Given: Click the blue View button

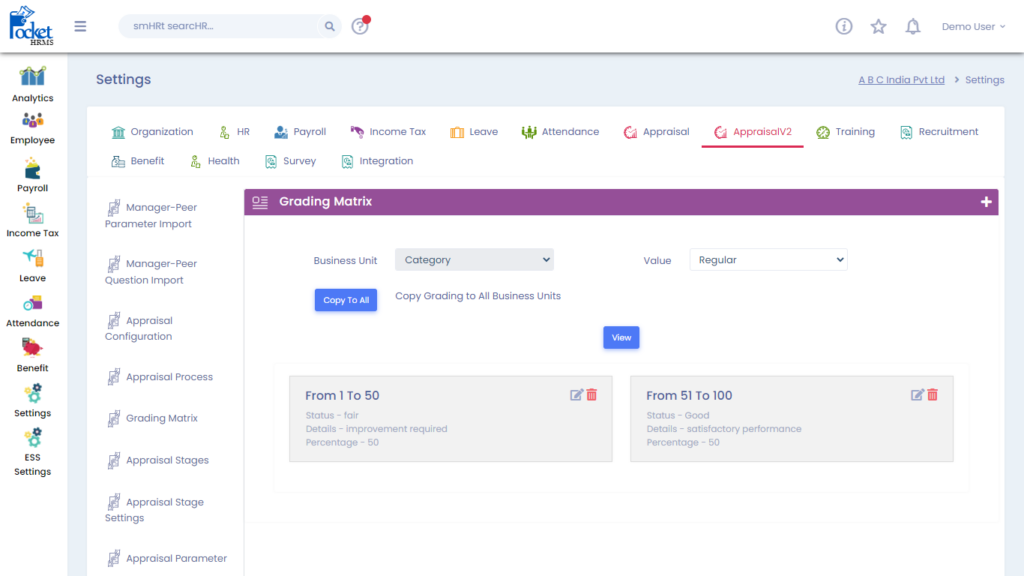Looking at the screenshot, I should tap(621, 338).
